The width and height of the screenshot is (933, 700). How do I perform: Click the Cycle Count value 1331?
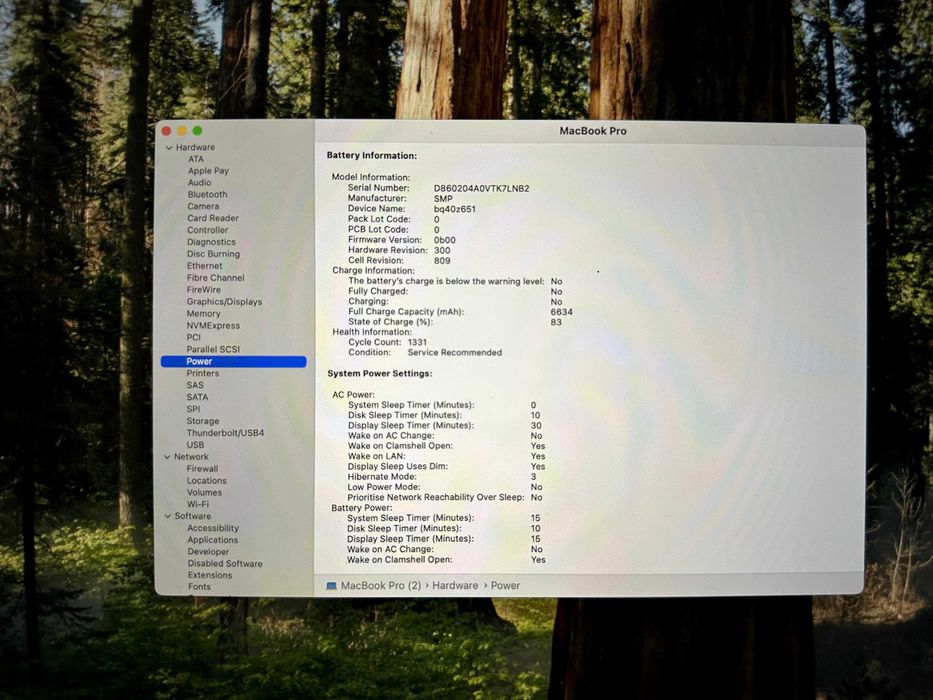click(417, 342)
